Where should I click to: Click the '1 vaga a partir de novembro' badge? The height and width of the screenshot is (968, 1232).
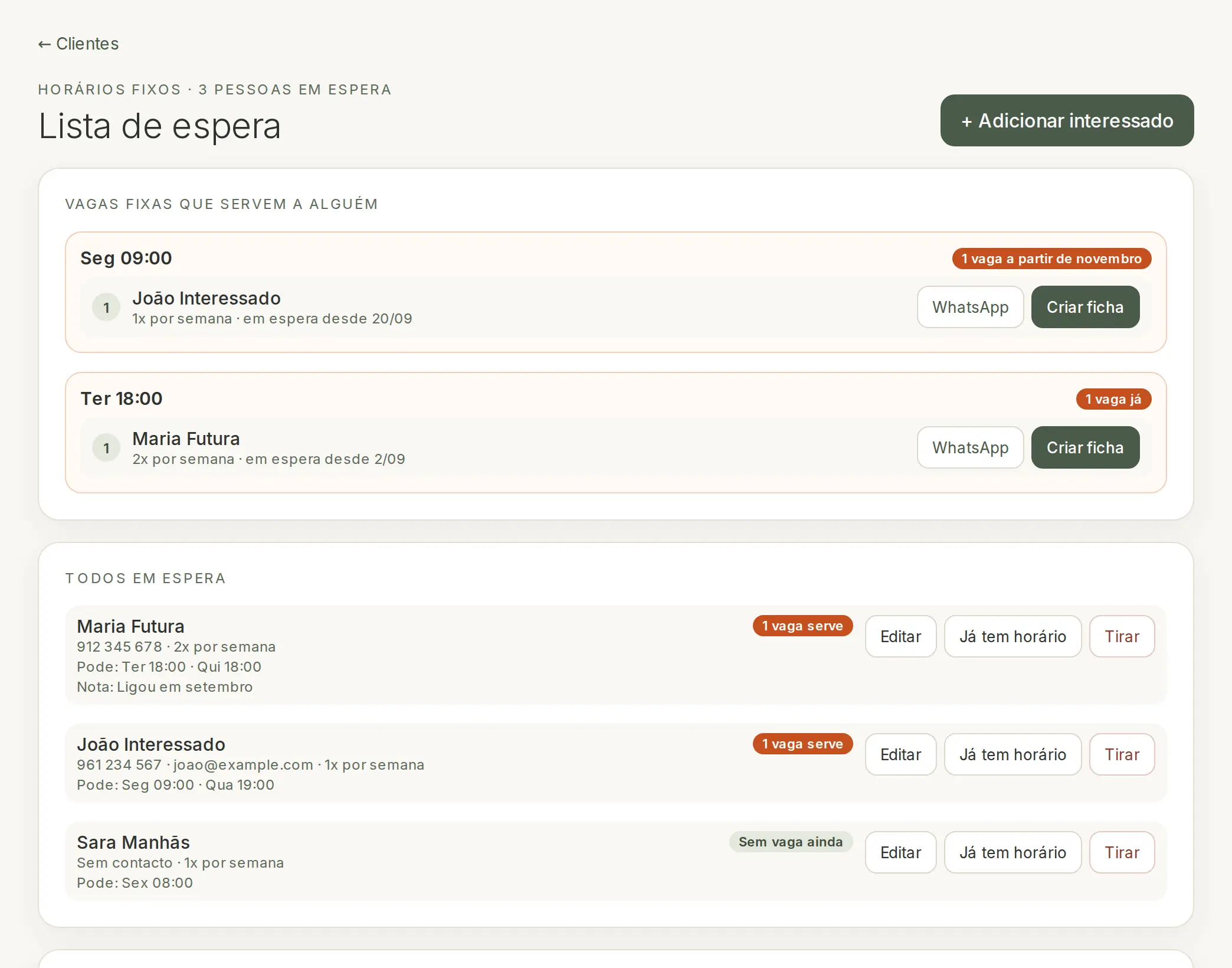tap(1051, 259)
